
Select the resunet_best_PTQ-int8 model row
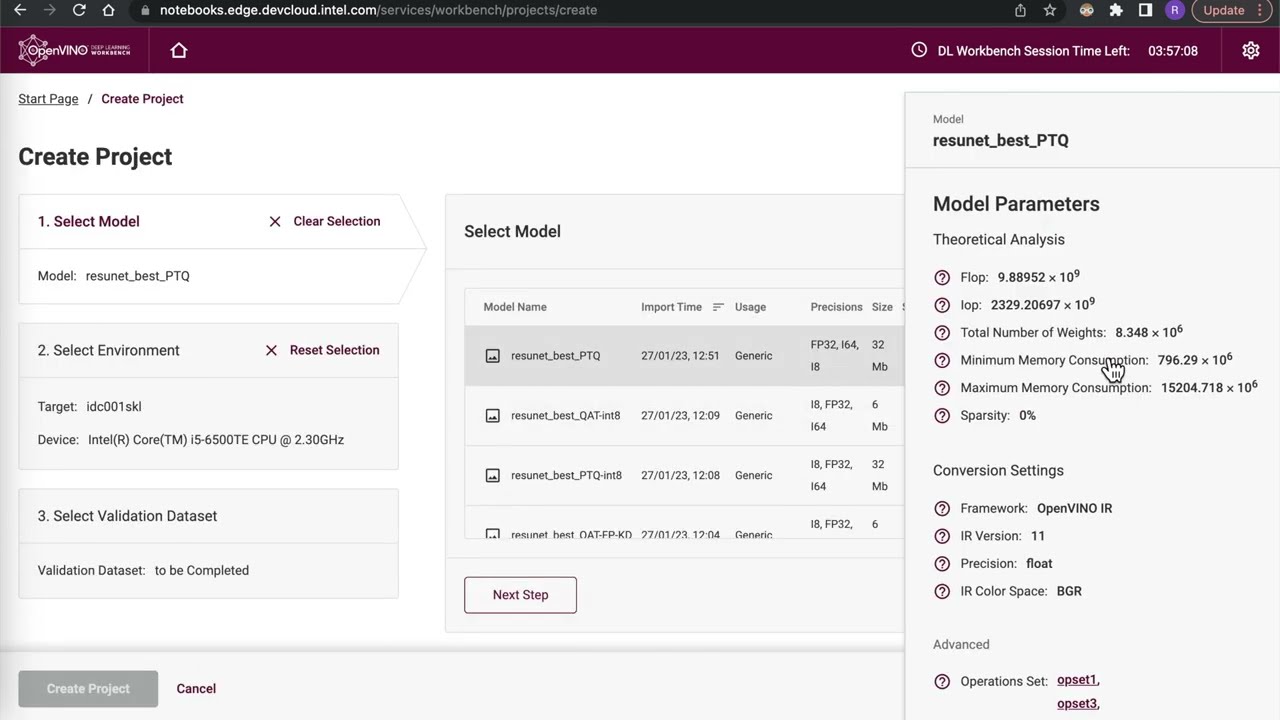point(685,476)
